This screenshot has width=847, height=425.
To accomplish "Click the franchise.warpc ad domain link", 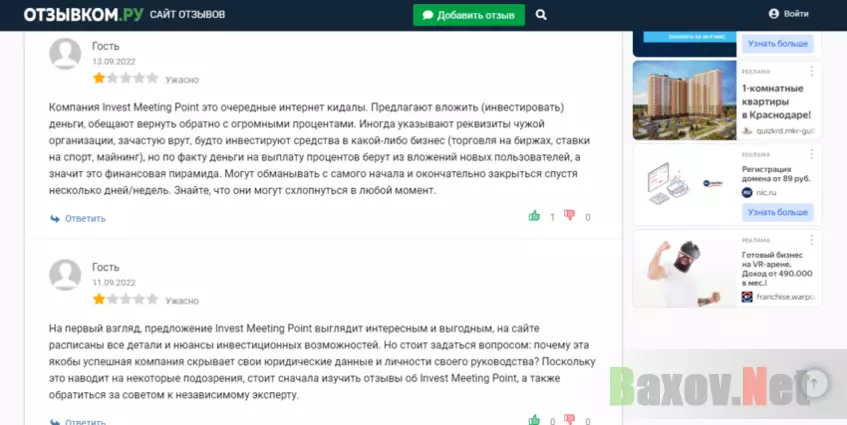I will click(x=785, y=297).
